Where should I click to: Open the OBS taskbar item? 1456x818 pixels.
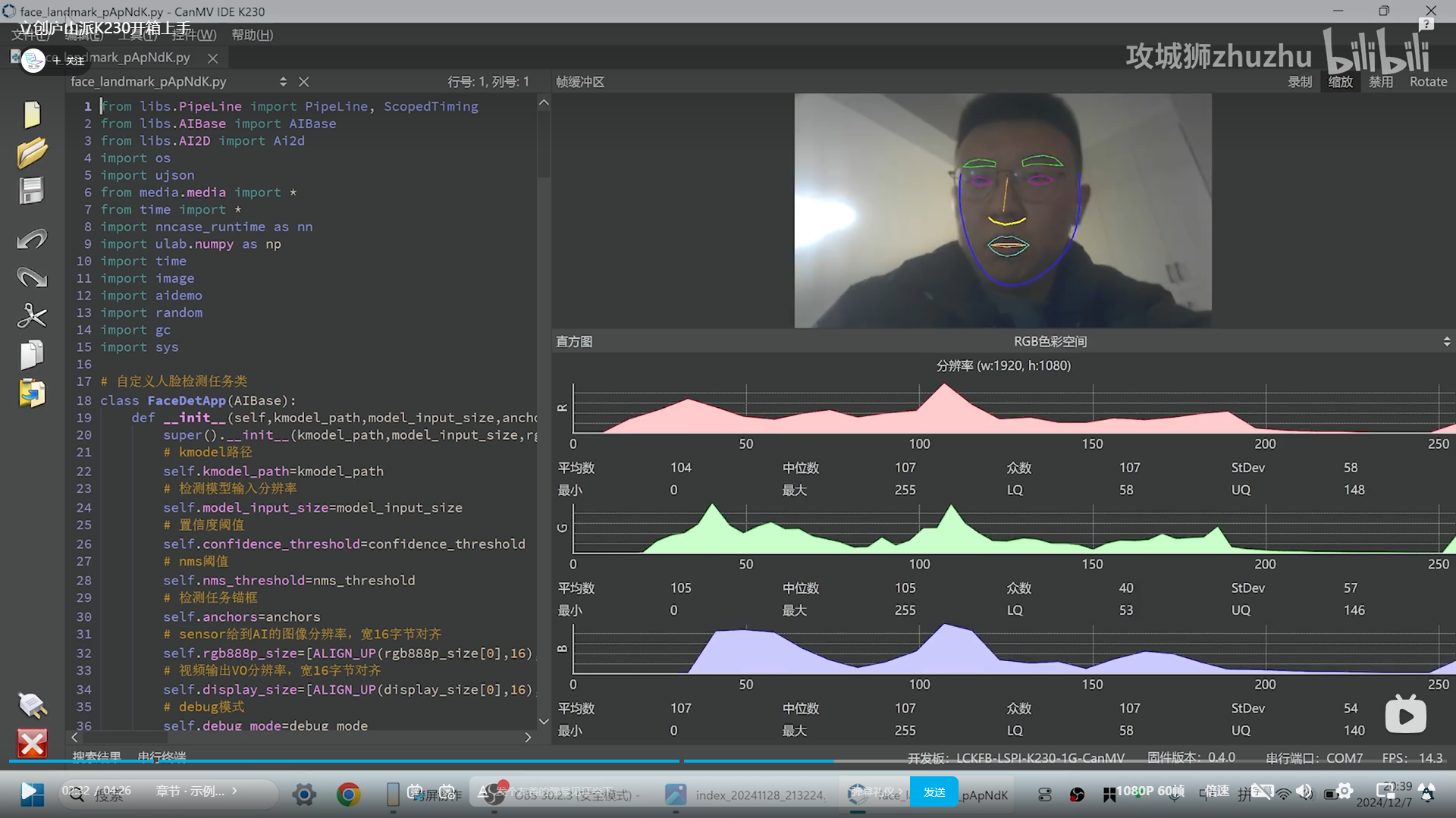click(x=565, y=794)
